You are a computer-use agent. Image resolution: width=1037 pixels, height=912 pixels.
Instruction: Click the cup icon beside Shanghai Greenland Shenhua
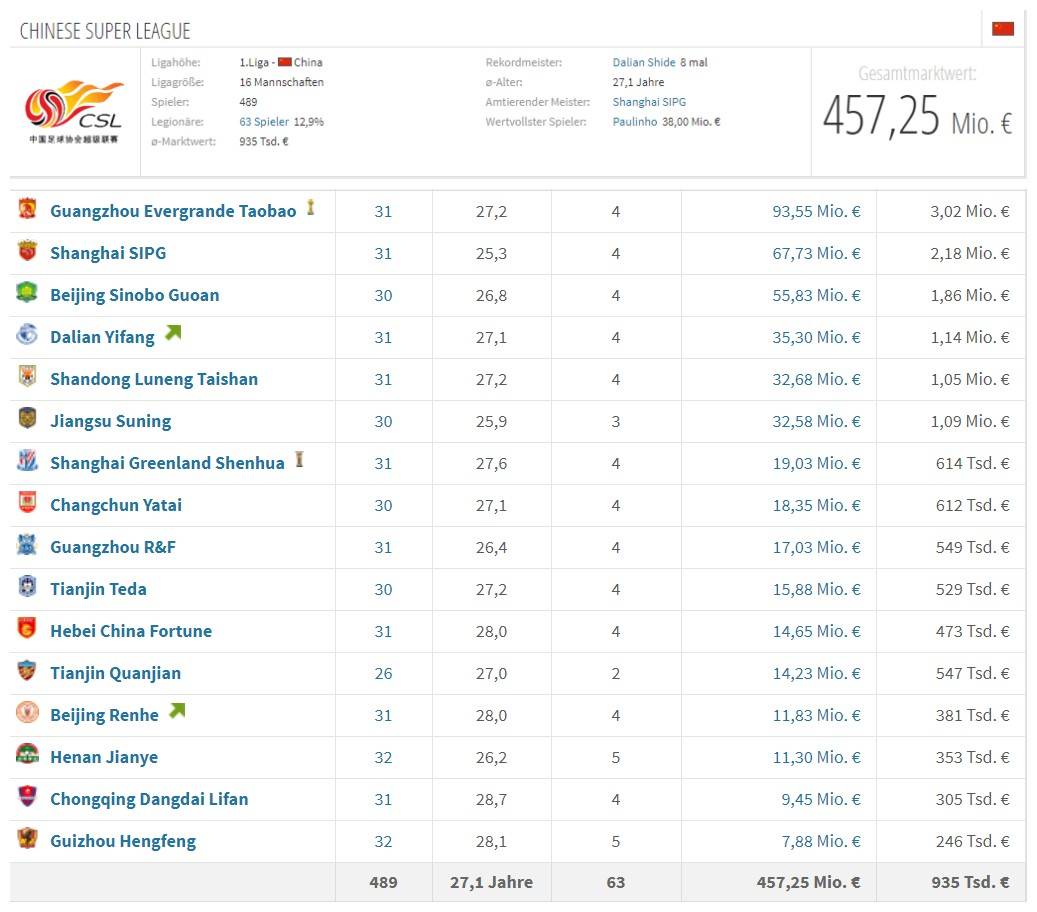[x=299, y=461]
